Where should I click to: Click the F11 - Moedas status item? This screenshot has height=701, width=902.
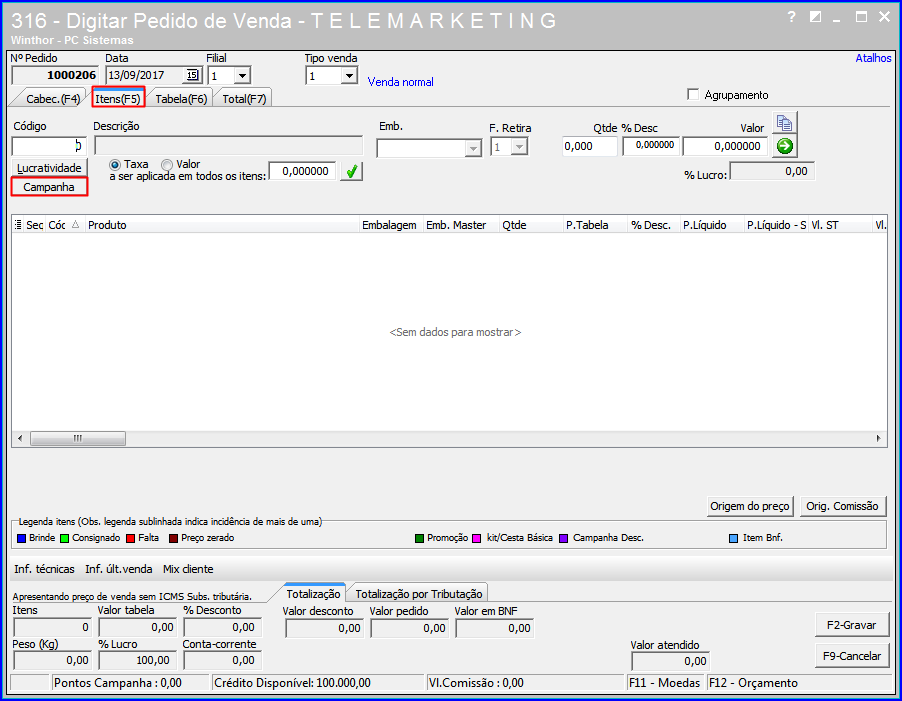(664, 683)
